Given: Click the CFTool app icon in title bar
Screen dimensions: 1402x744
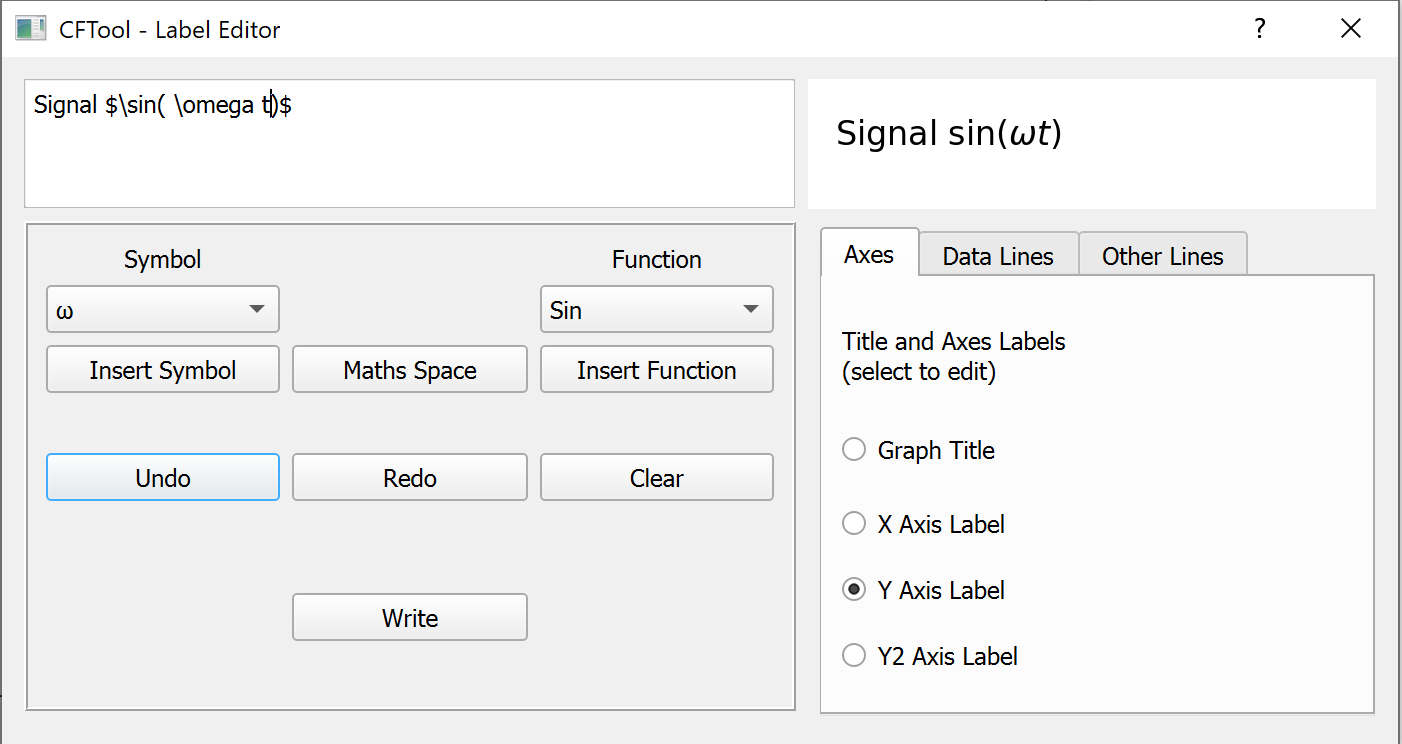Looking at the screenshot, I should (x=30, y=29).
